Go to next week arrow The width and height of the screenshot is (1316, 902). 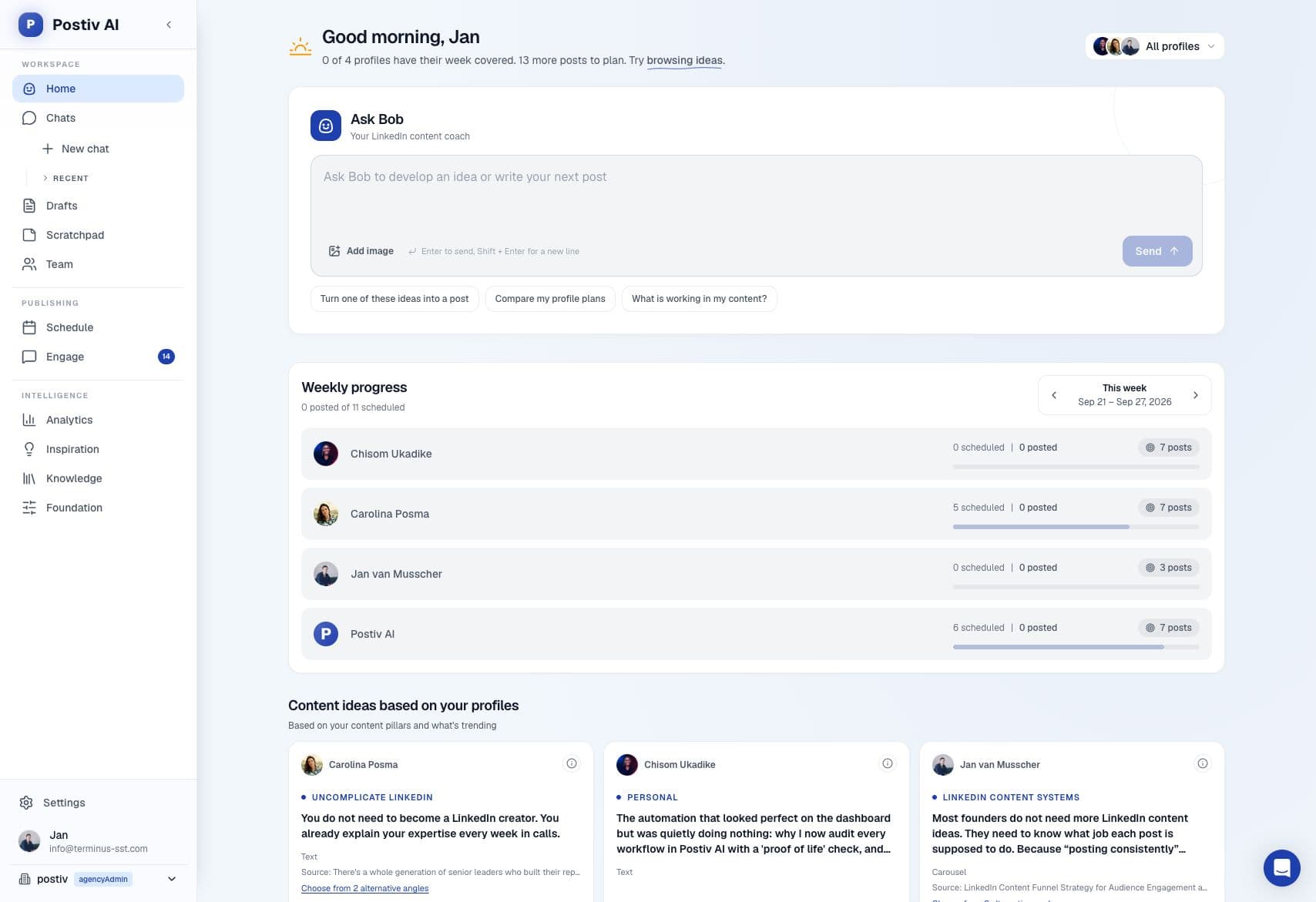pyautogui.click(x=1196, y=395)
